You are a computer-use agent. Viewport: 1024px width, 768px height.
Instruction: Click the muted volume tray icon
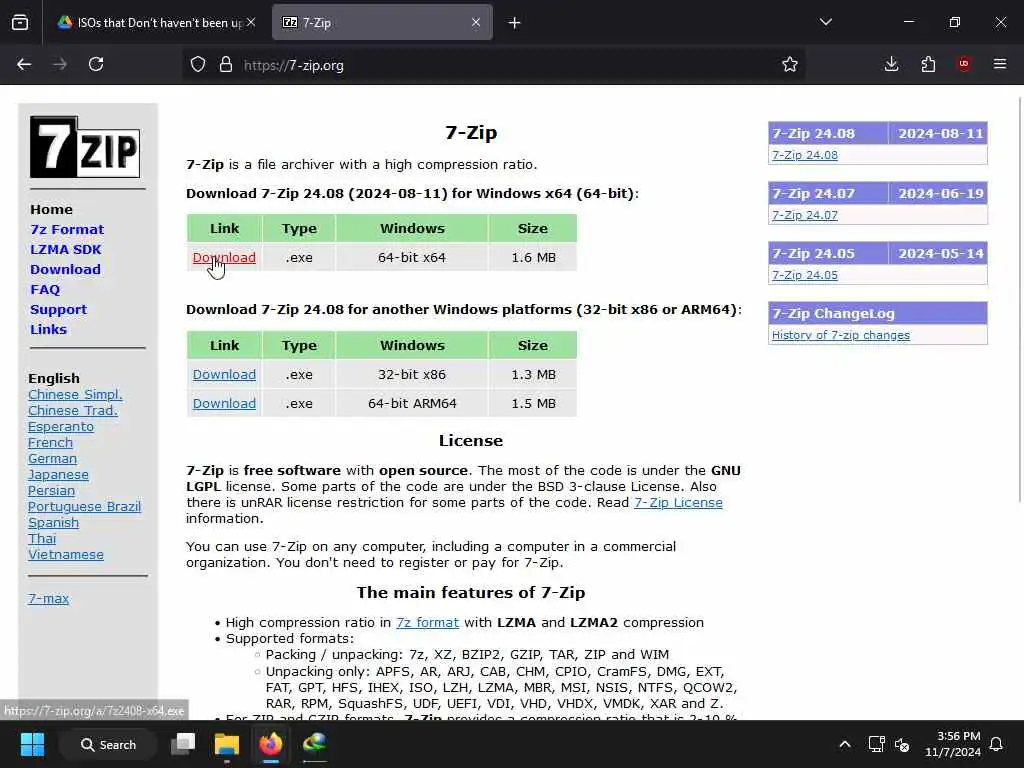[902, 744]
